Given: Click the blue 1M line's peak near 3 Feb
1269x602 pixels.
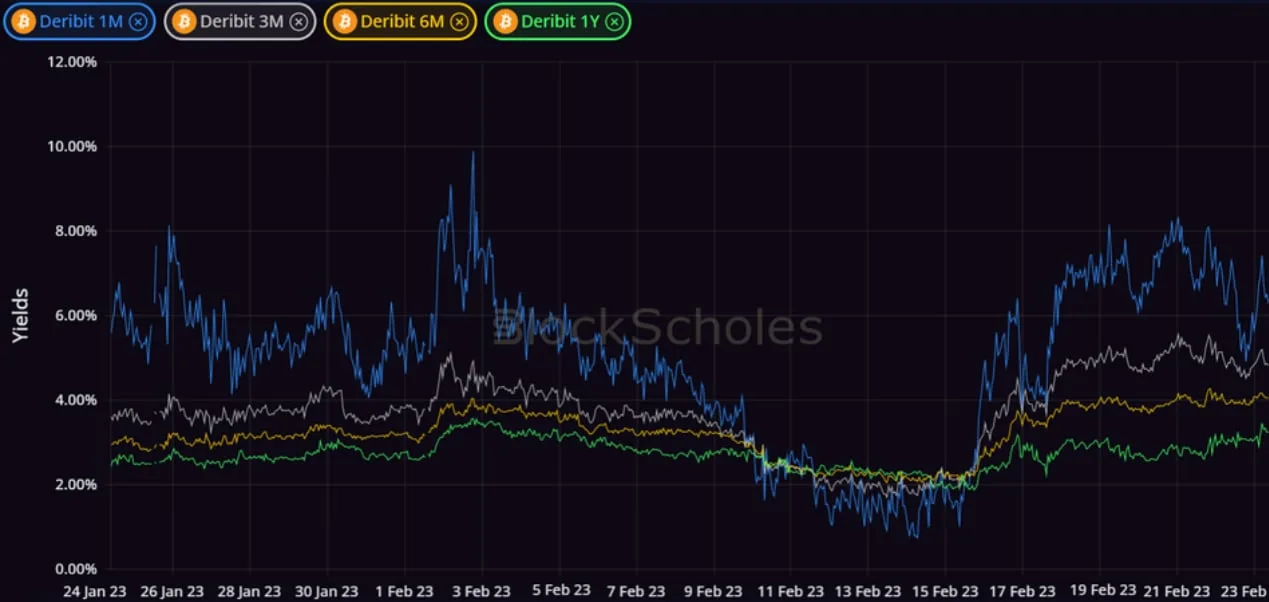Looking at the screenshot, I should coord(473,153).
